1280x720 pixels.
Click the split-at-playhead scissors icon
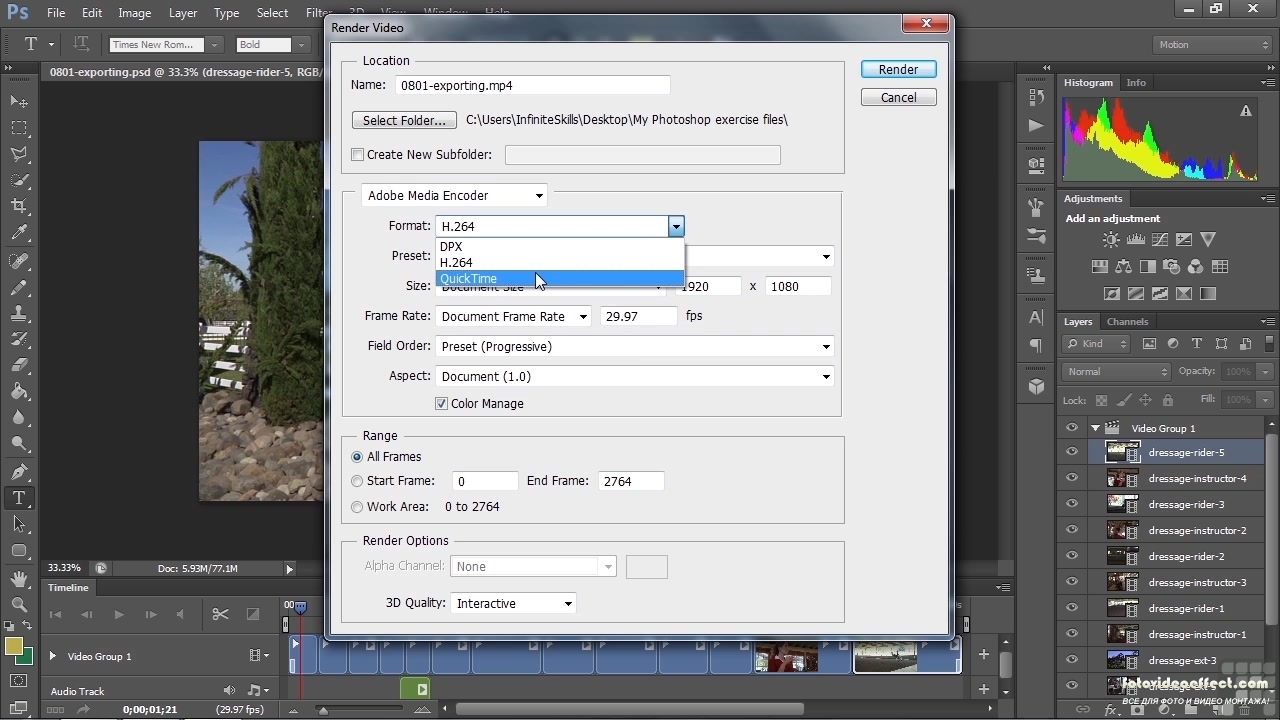coord(220,614)
